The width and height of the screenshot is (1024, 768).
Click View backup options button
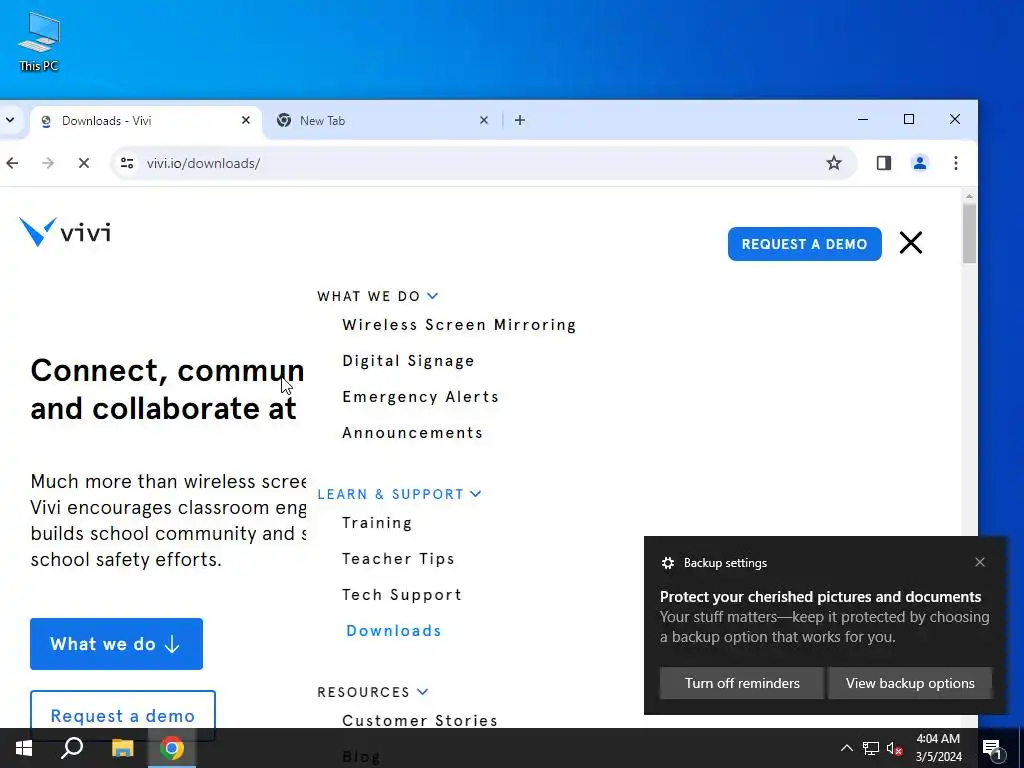pos(910,683)
